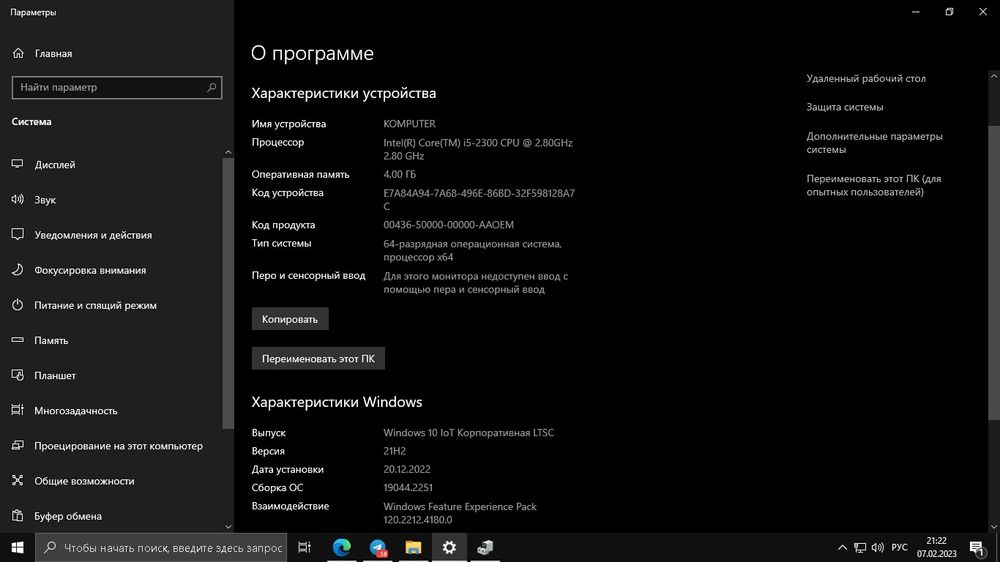Open Переименовать этот ПК (для опытных пользователей) link
Image resolution: width=1000 pixels, height=562 pixels.
click(x=873, y=186)
